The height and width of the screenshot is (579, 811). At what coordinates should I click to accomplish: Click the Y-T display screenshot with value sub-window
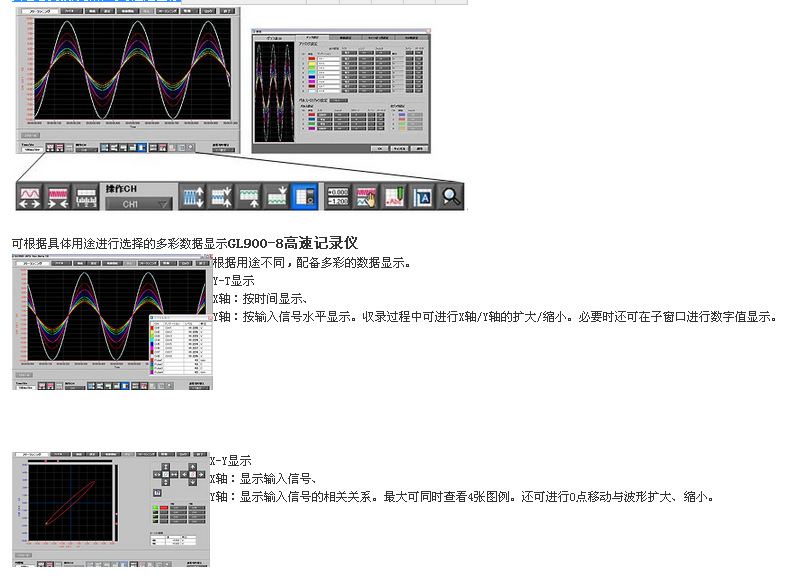point(112,322)
